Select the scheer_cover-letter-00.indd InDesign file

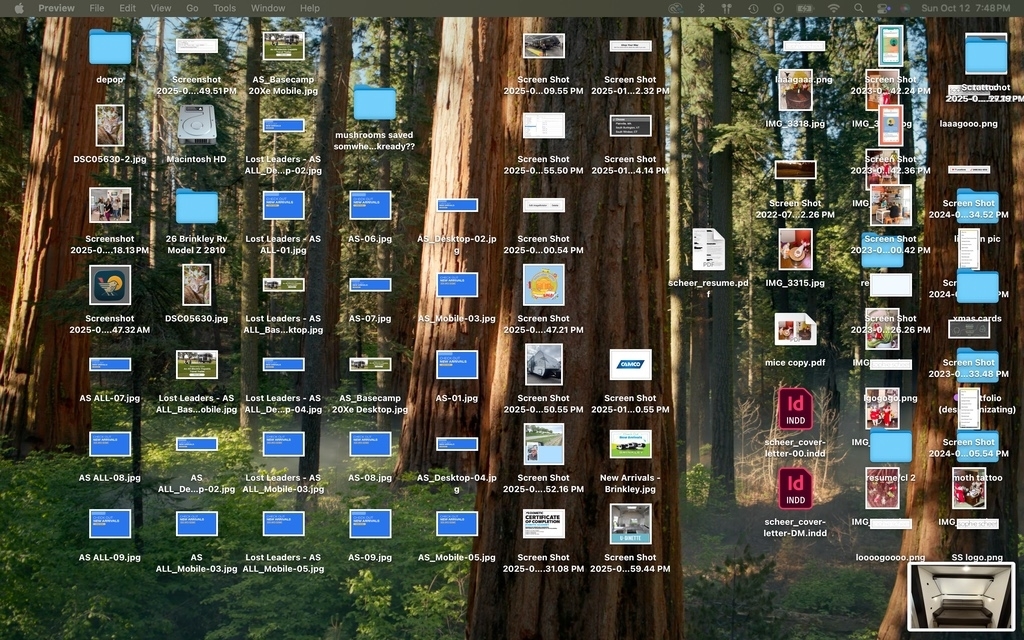795,408
